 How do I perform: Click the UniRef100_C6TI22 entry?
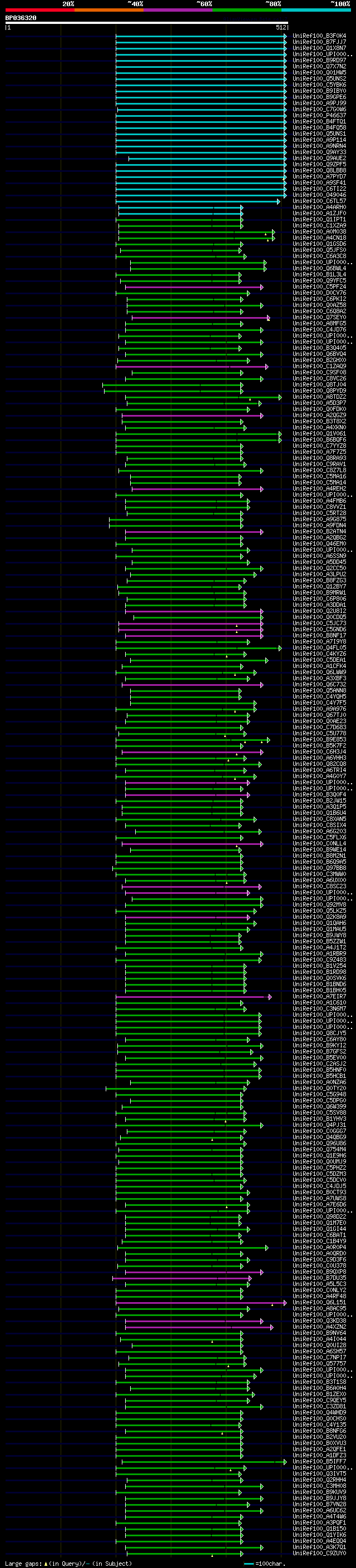[x=319, y=189]
